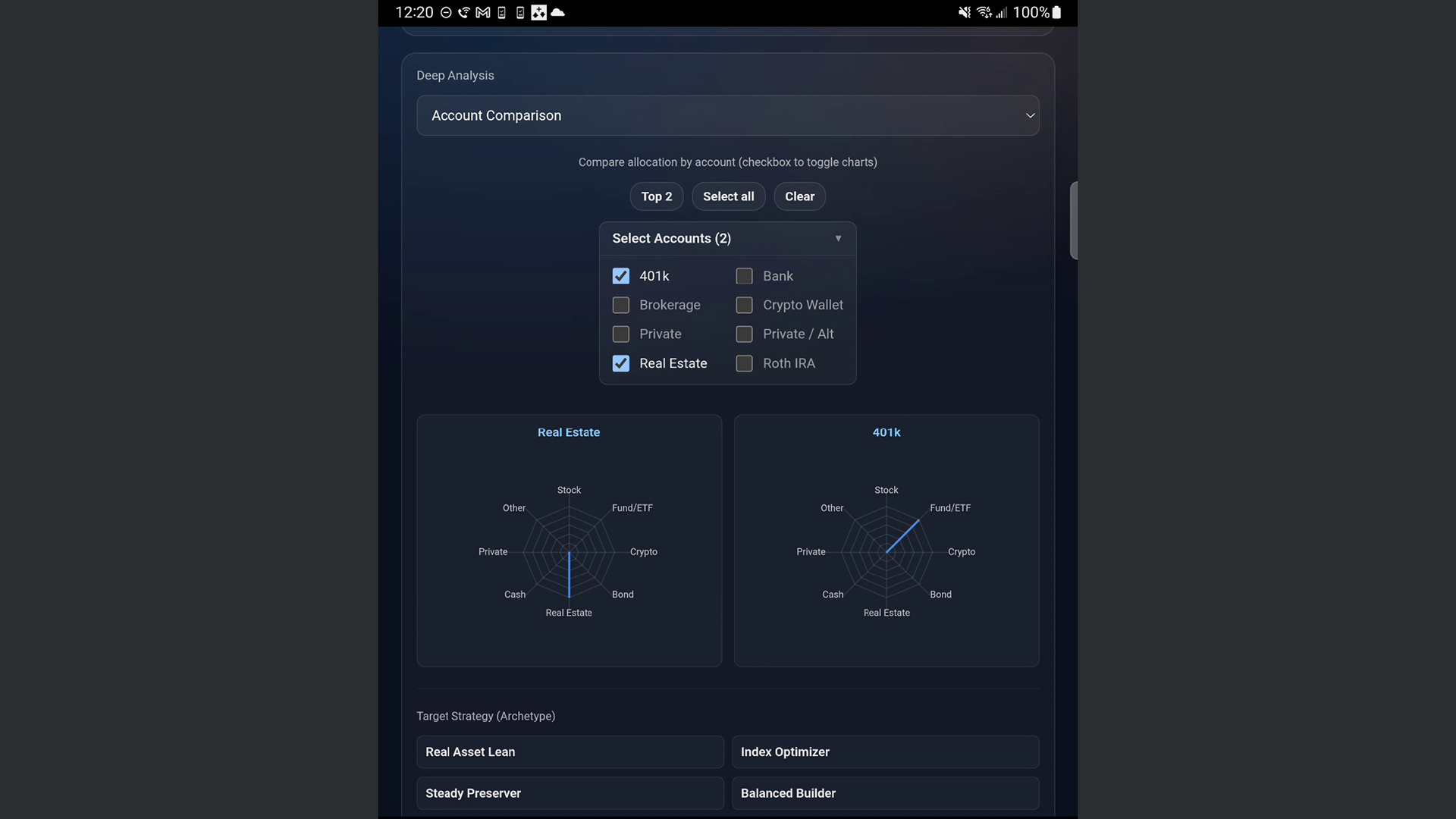The height and width of the screenshot is (819, 1456).
Task: Collapse the Select Accounts (2) panel arrow
Action: (838, 238)
